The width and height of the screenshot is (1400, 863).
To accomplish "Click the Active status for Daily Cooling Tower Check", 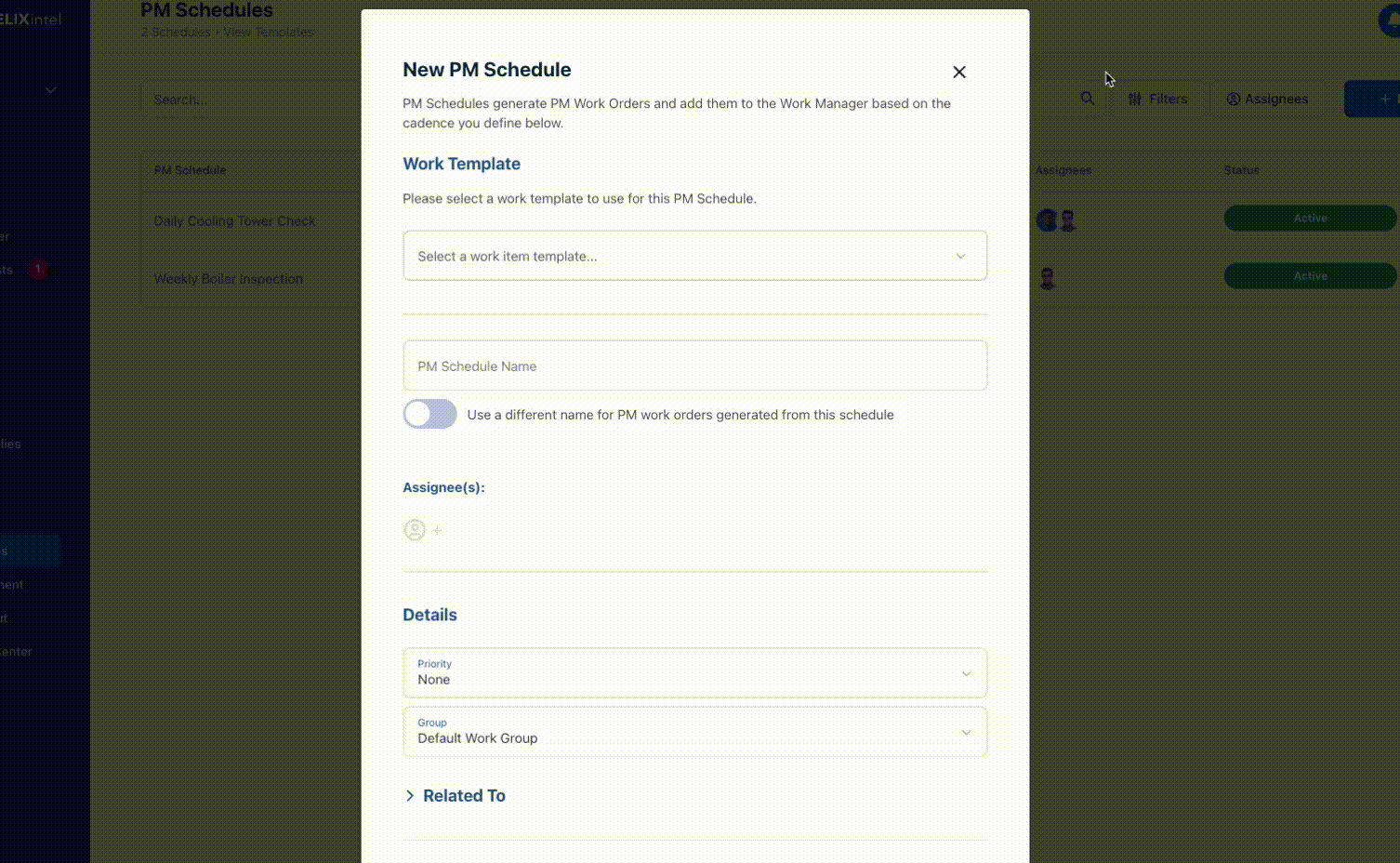I will [1309, 218].
